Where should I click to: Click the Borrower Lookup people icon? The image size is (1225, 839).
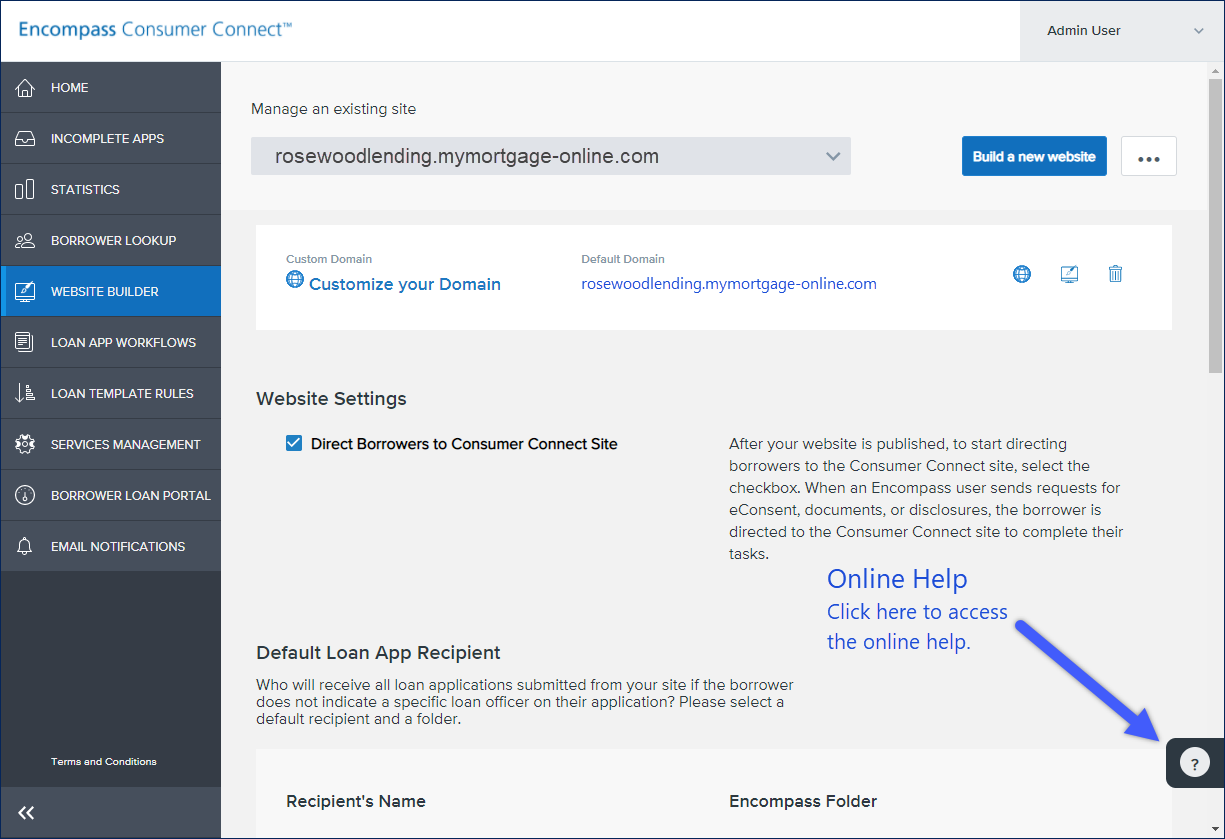coord(25,241)
